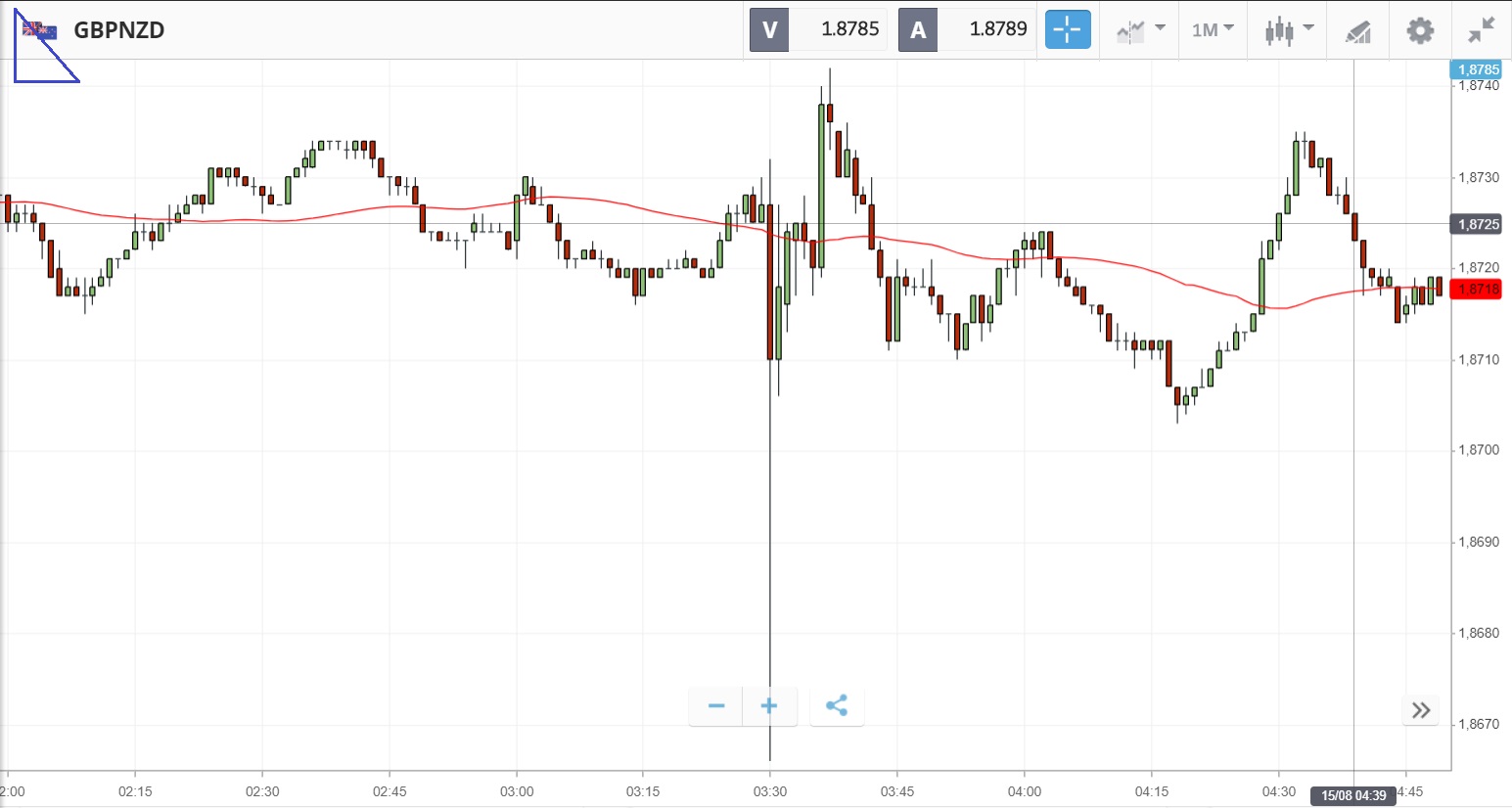
Task: Open the compare chart dropdown
Action: [1140, 30]
